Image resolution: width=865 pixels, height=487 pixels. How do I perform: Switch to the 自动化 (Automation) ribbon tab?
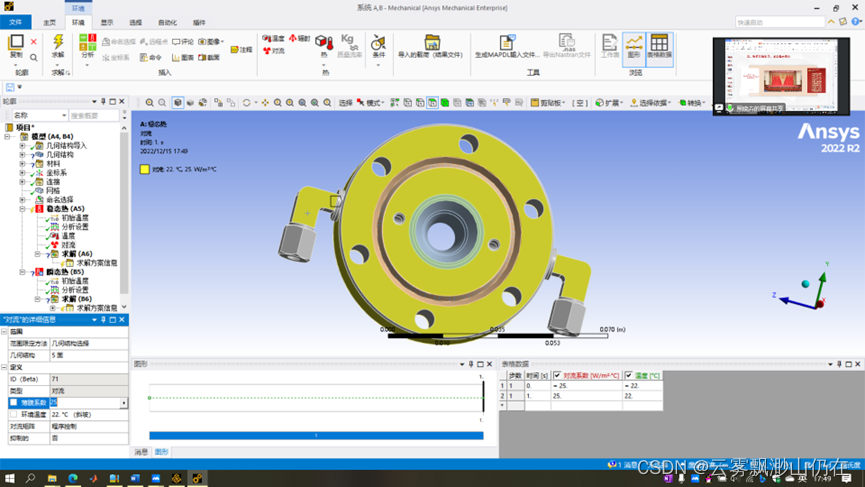pyautogui.click(x=167, y=23)
